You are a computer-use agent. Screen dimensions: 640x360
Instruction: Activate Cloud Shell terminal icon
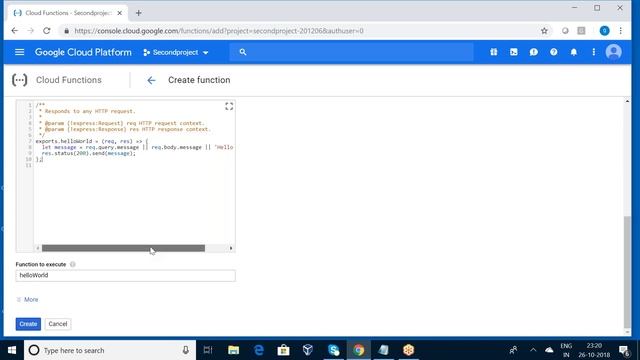tap(514, 52)
